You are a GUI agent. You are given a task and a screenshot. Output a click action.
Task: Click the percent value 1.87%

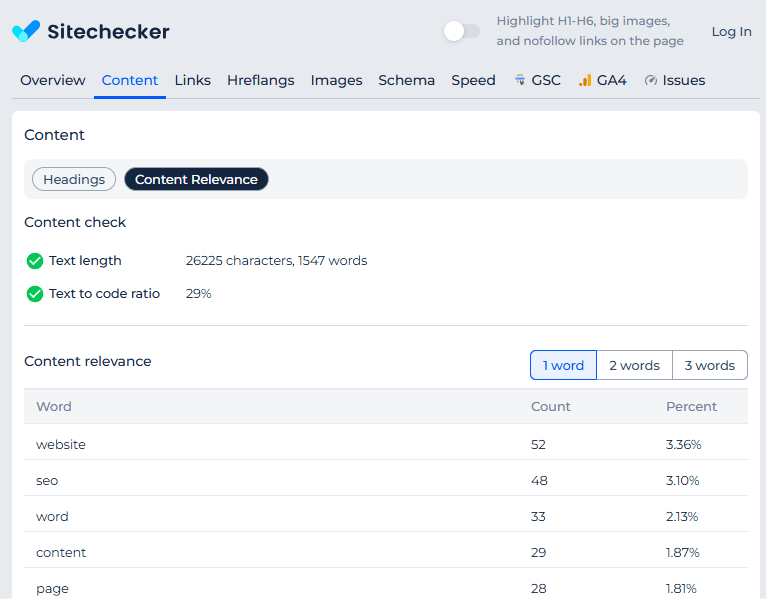682,553
